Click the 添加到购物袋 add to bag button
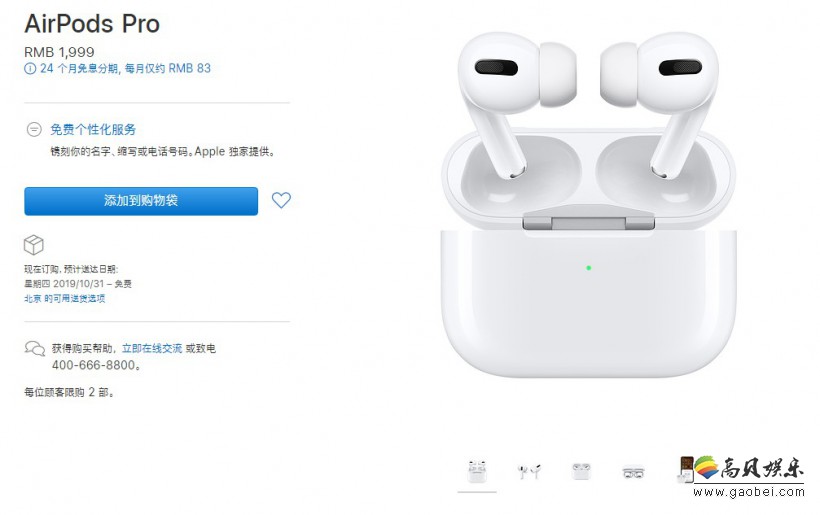820x515 pixels. pyautogui.click(x=141, y=201)
